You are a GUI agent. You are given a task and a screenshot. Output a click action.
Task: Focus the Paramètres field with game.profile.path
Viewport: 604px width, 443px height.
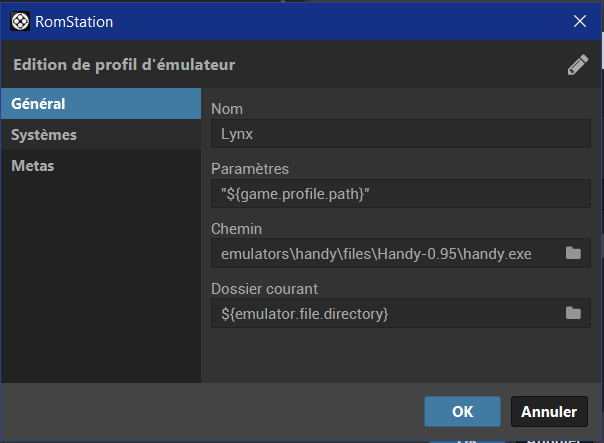(401, 193)
